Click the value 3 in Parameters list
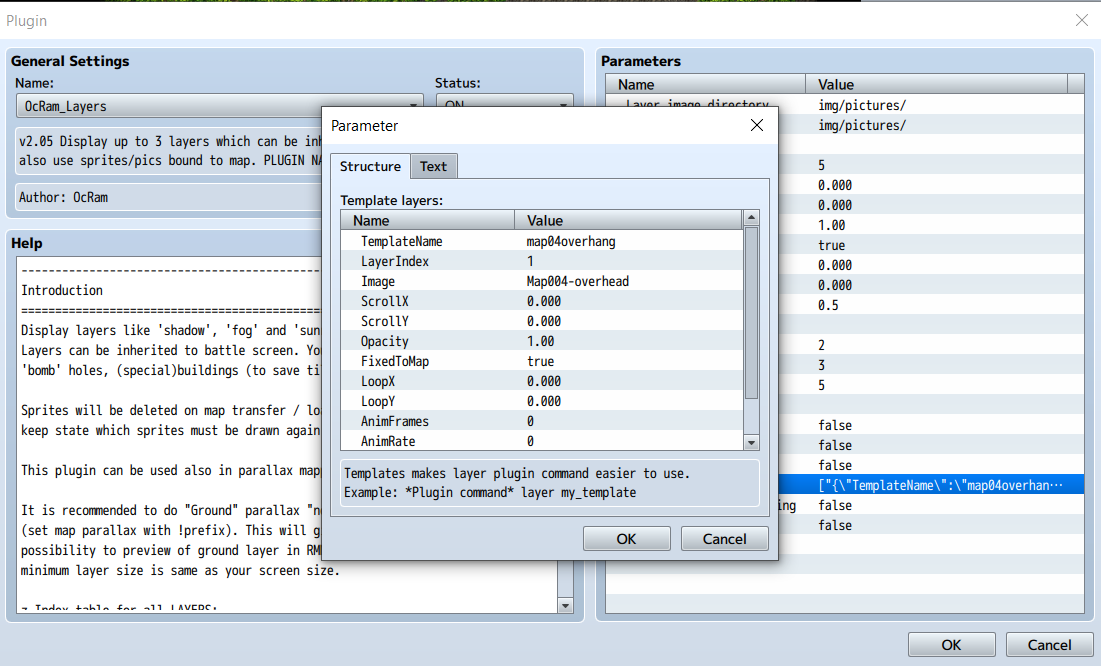The image size is (1101, 666). tap(821, 365)
